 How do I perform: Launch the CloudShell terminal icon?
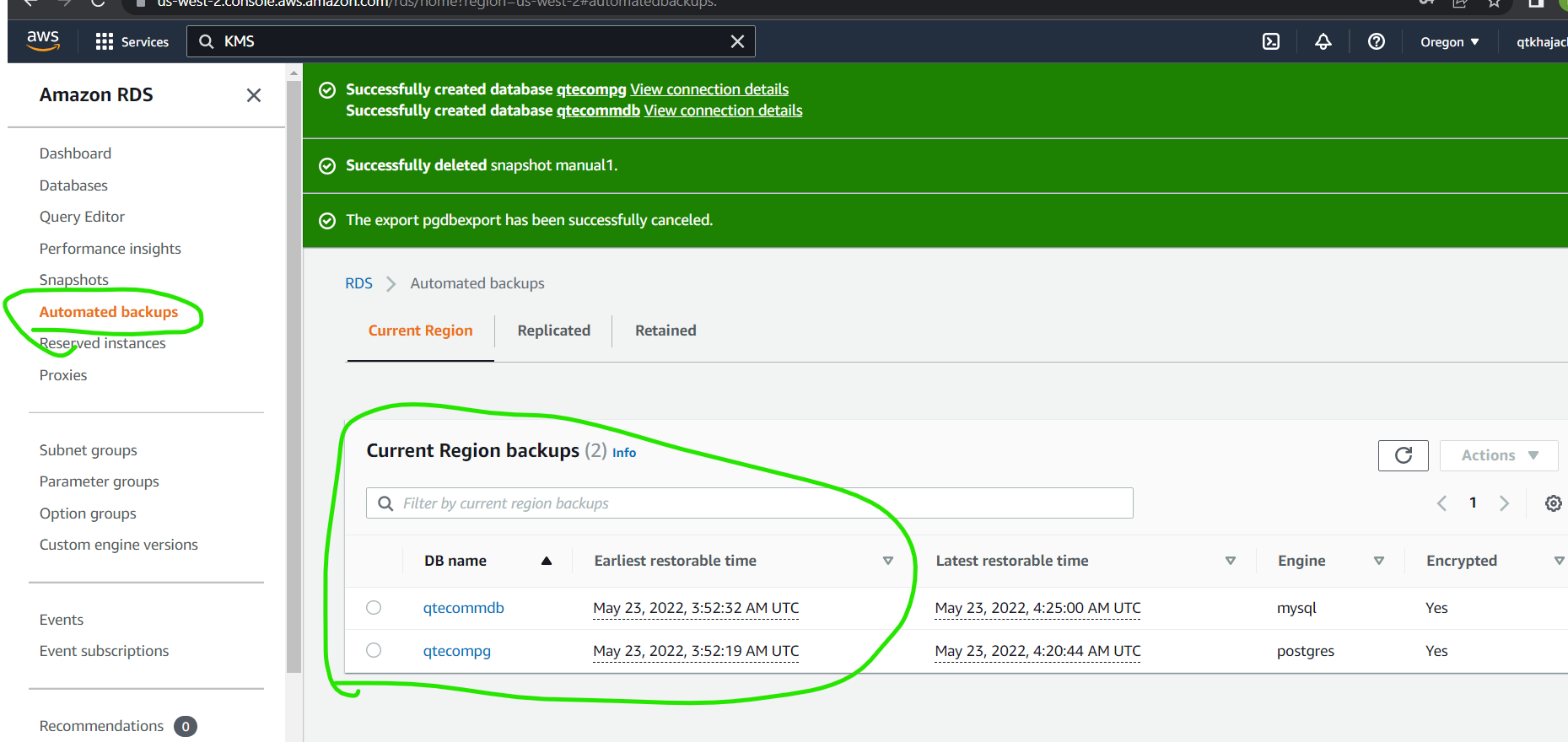click(x=1271, y=41)
